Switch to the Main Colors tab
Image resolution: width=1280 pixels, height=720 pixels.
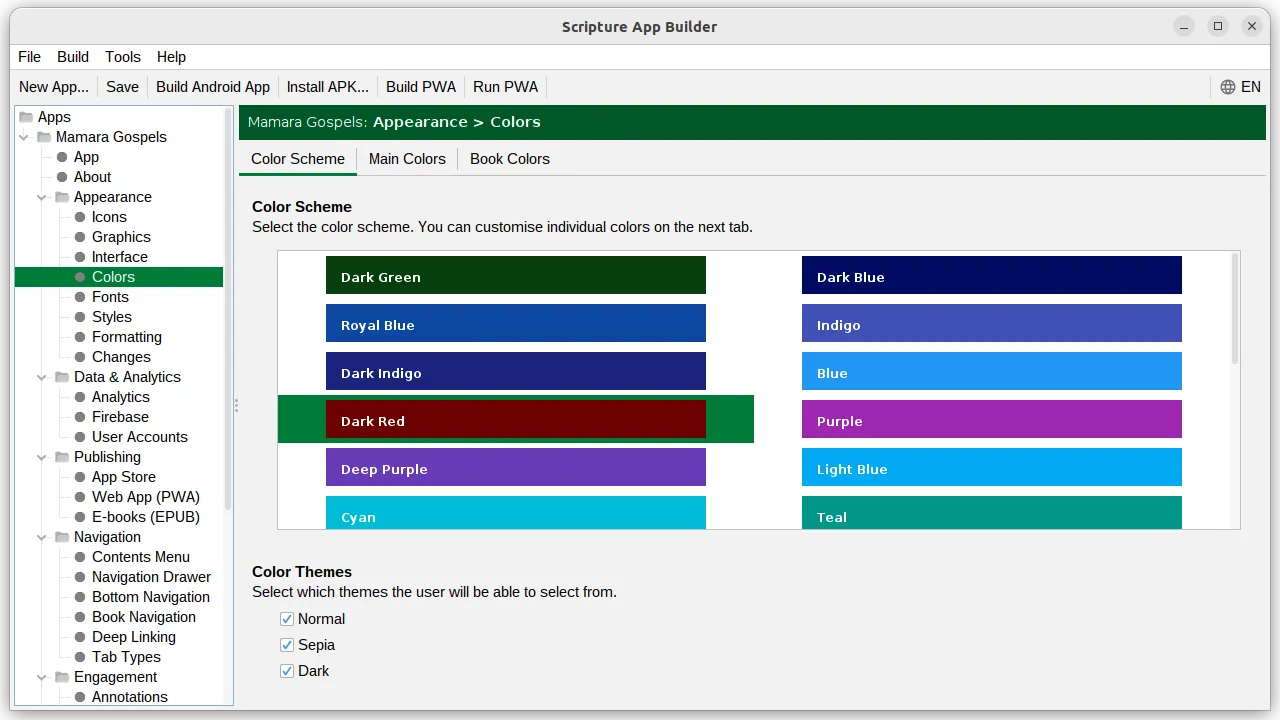click(x=407, y=159)
